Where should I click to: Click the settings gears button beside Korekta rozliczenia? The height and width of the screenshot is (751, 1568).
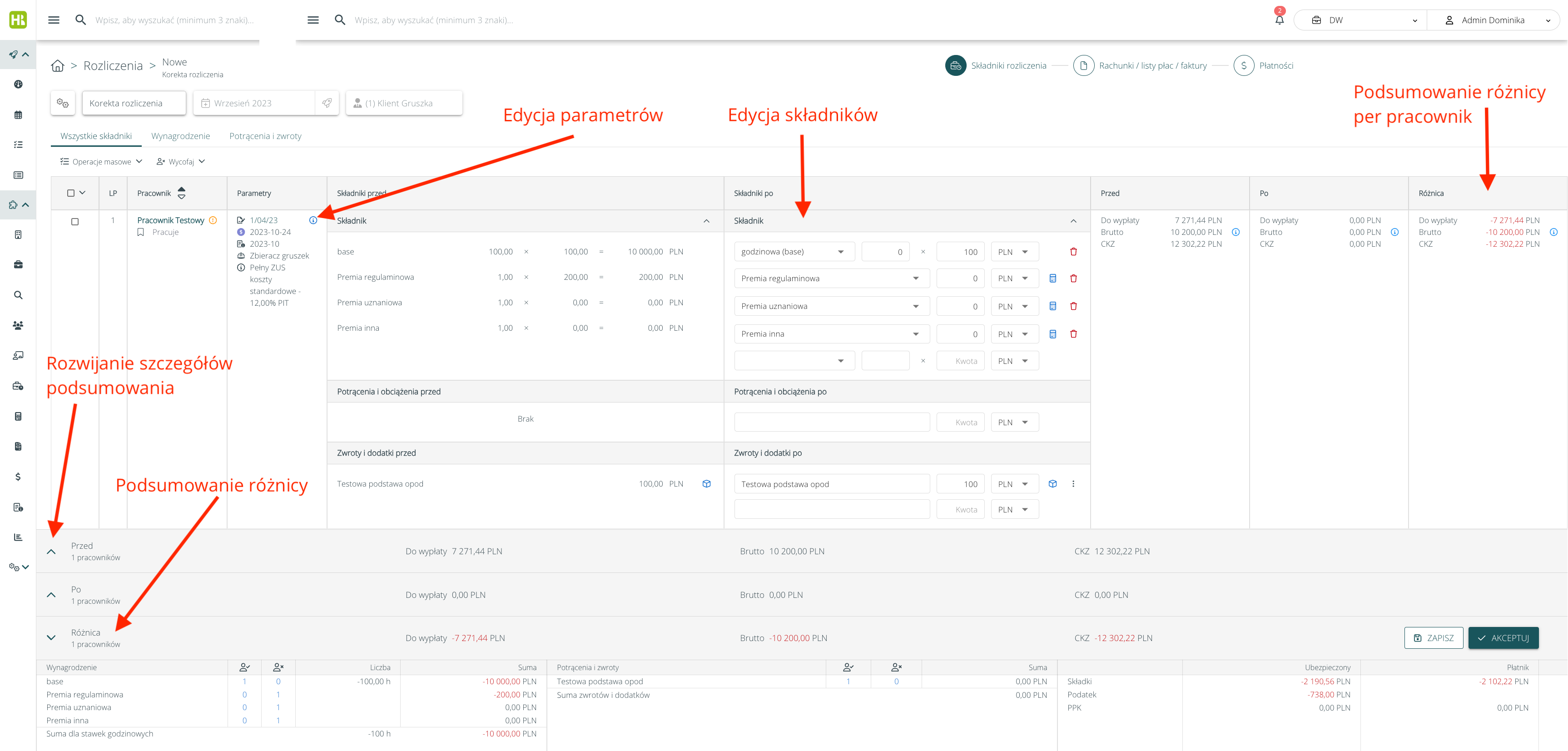point(63,103)
